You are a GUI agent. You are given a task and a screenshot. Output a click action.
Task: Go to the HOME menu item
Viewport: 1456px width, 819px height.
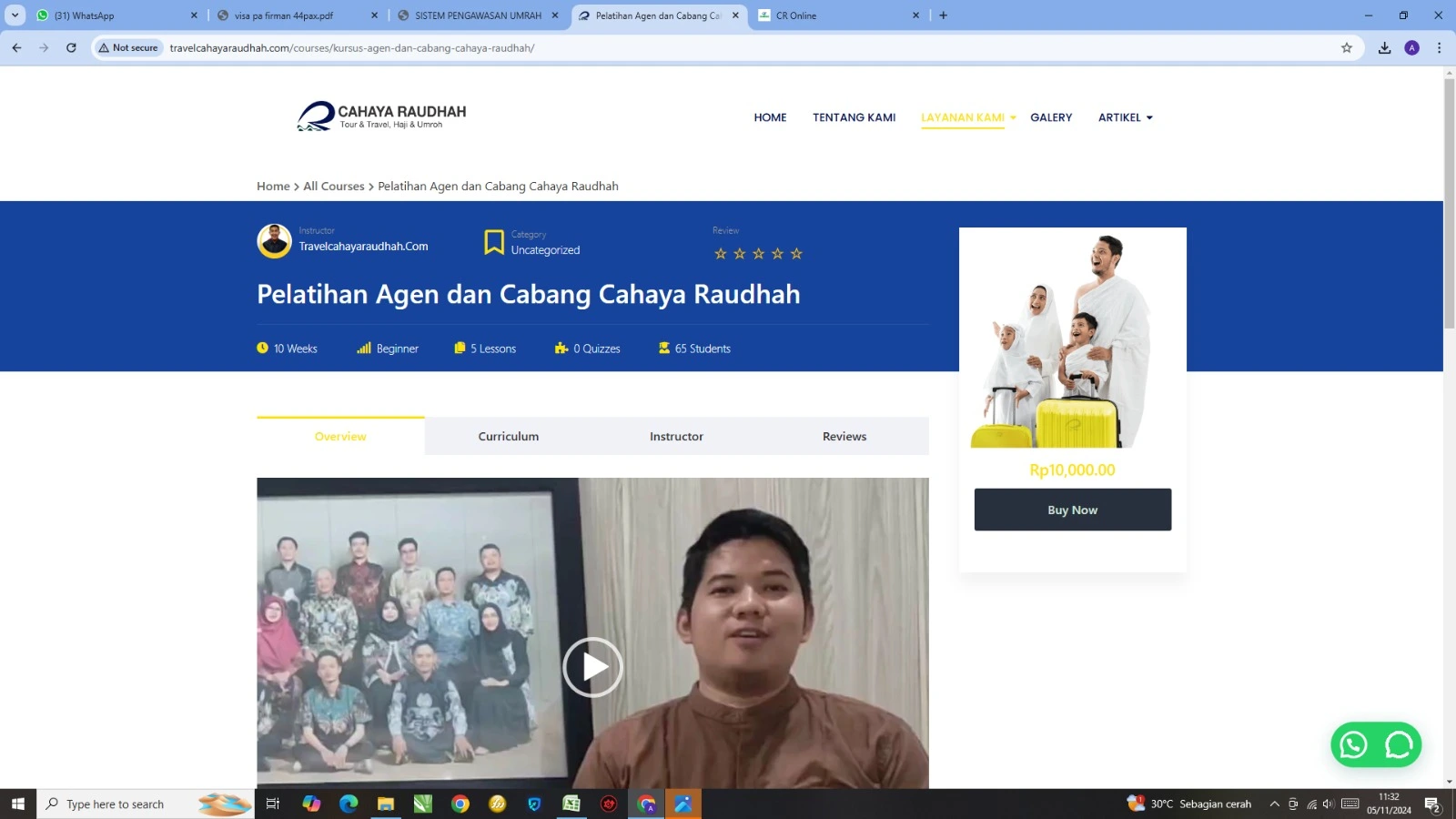(x=770, y=117)
